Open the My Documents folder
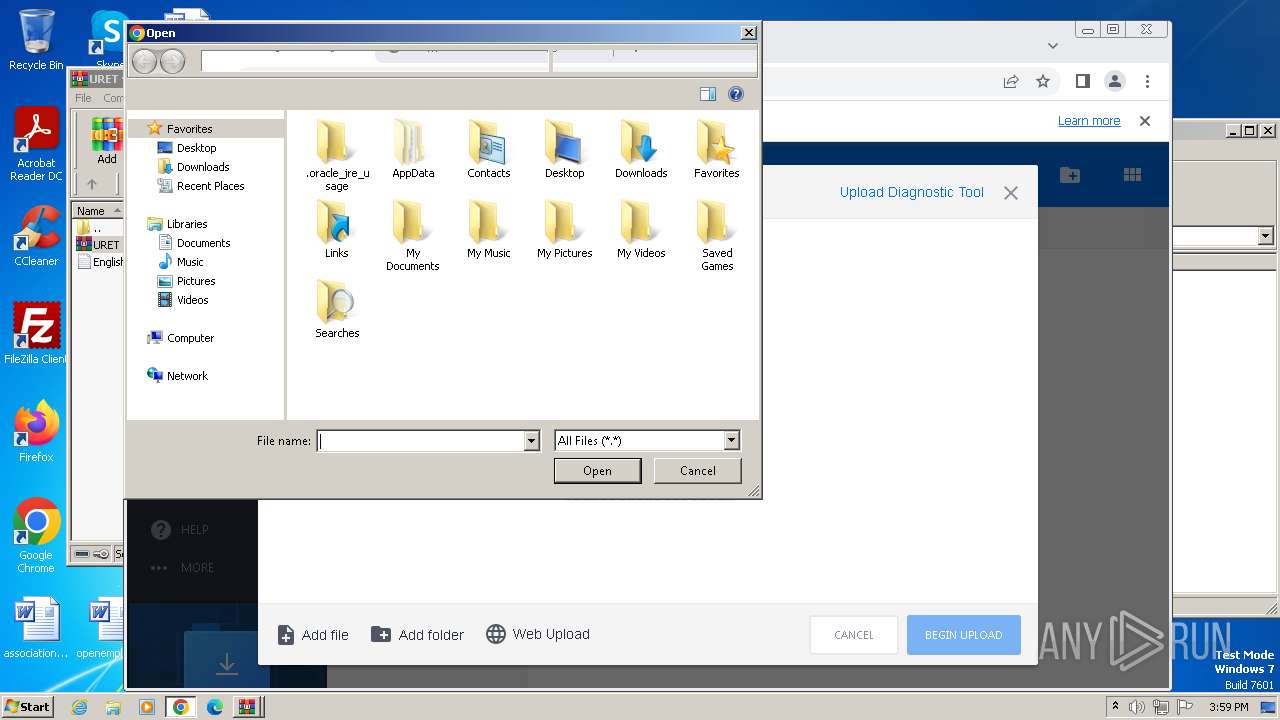1280x720 pixels. pos(413,236)
